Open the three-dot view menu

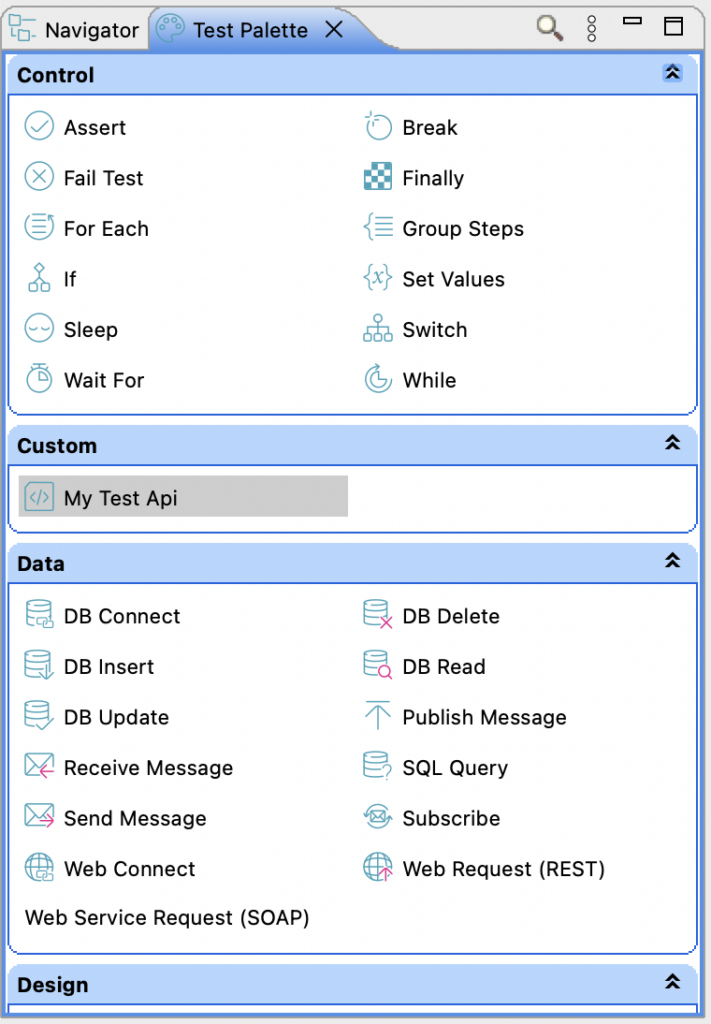pos(592,29)
